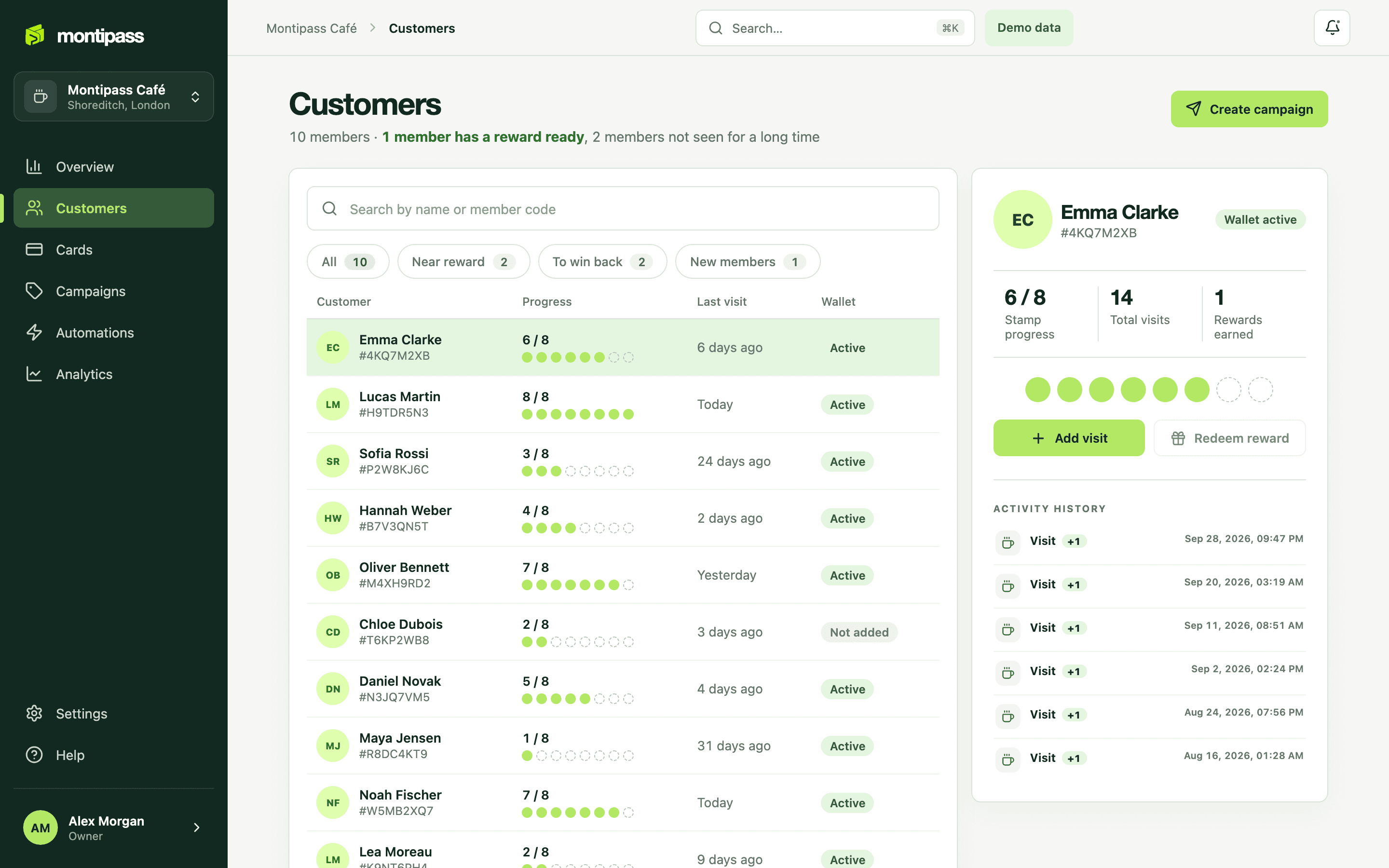Click cup icon of Sep 28 visit entry

point(1008,542)
